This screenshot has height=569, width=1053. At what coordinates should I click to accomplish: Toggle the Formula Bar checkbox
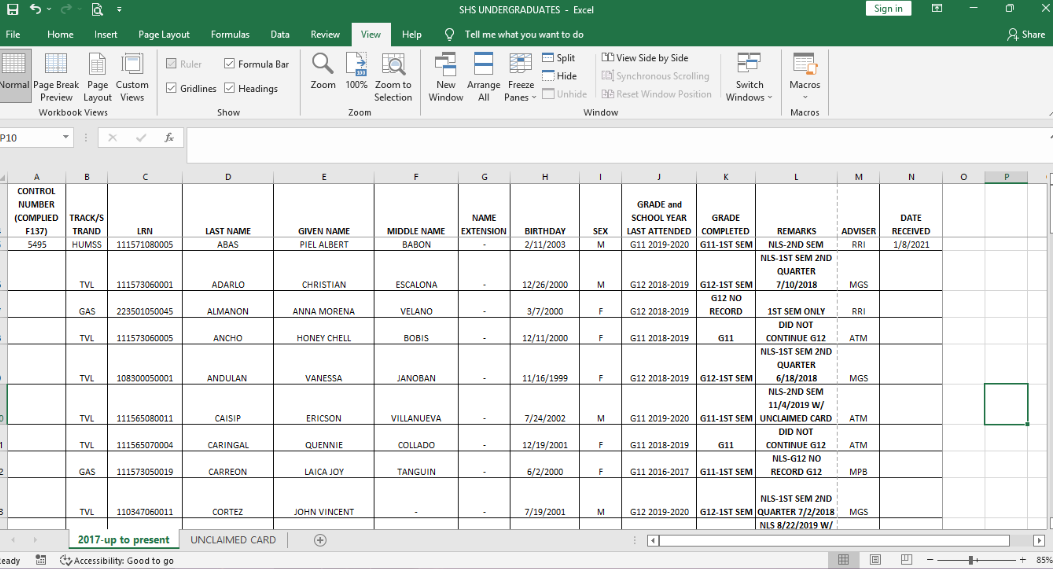click(230, 64)
